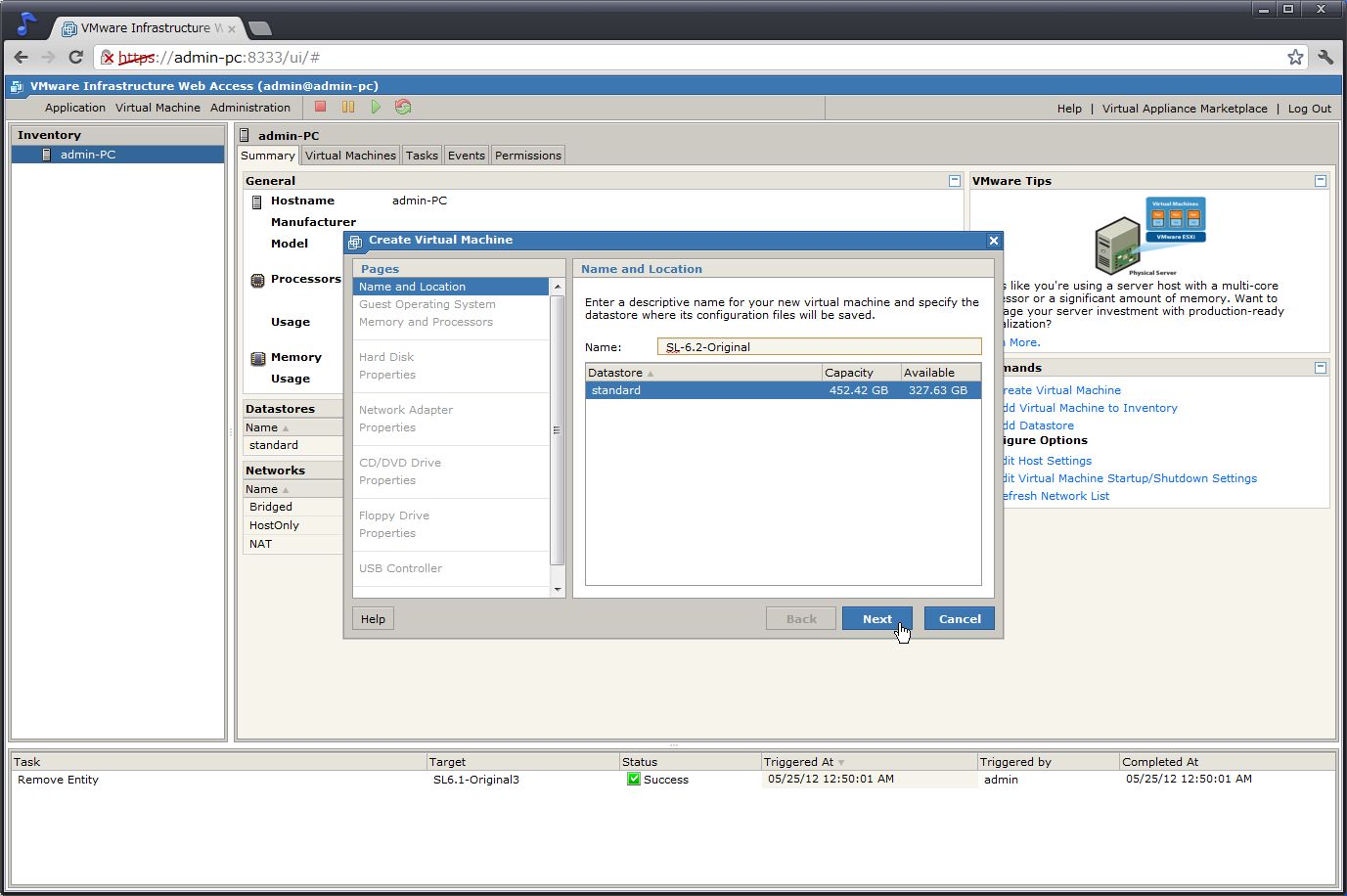Viewport: 1347px width, 896px height.
Task: Click the Cancel button in wizard
Action: point(960,619)
